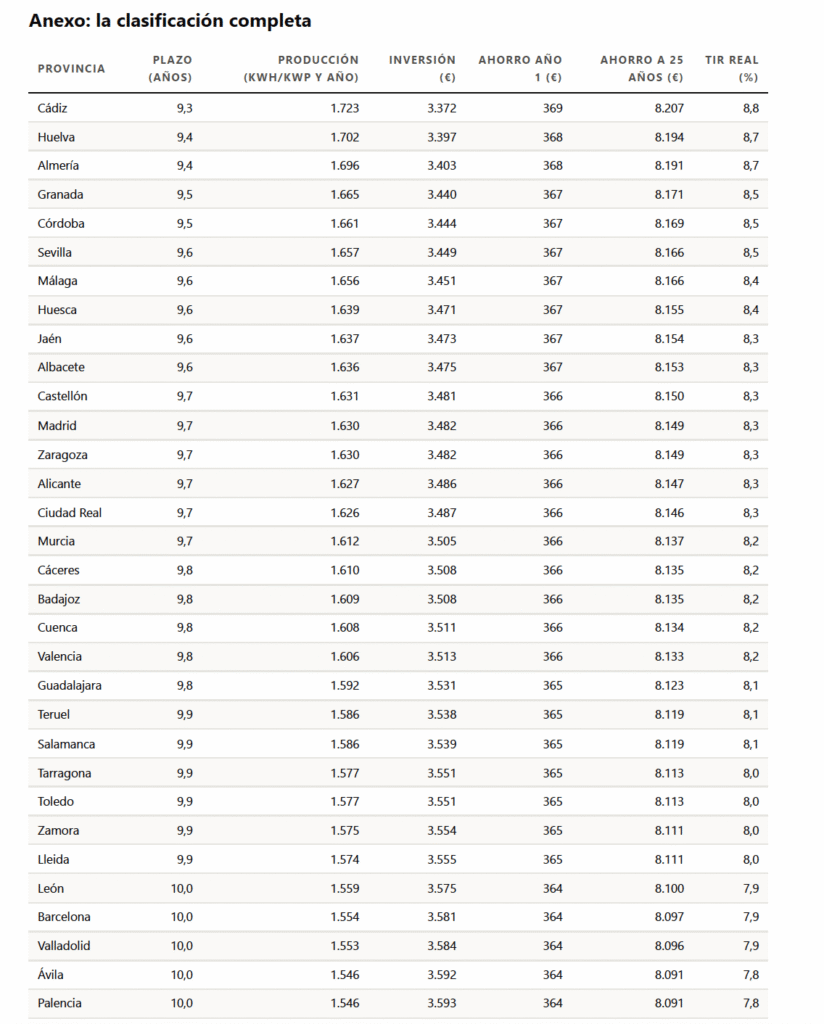Viewport: 824px width, 1024px height.
Task: Click the AHORRO A 25 AÑOS header
Action: point(642,69)
